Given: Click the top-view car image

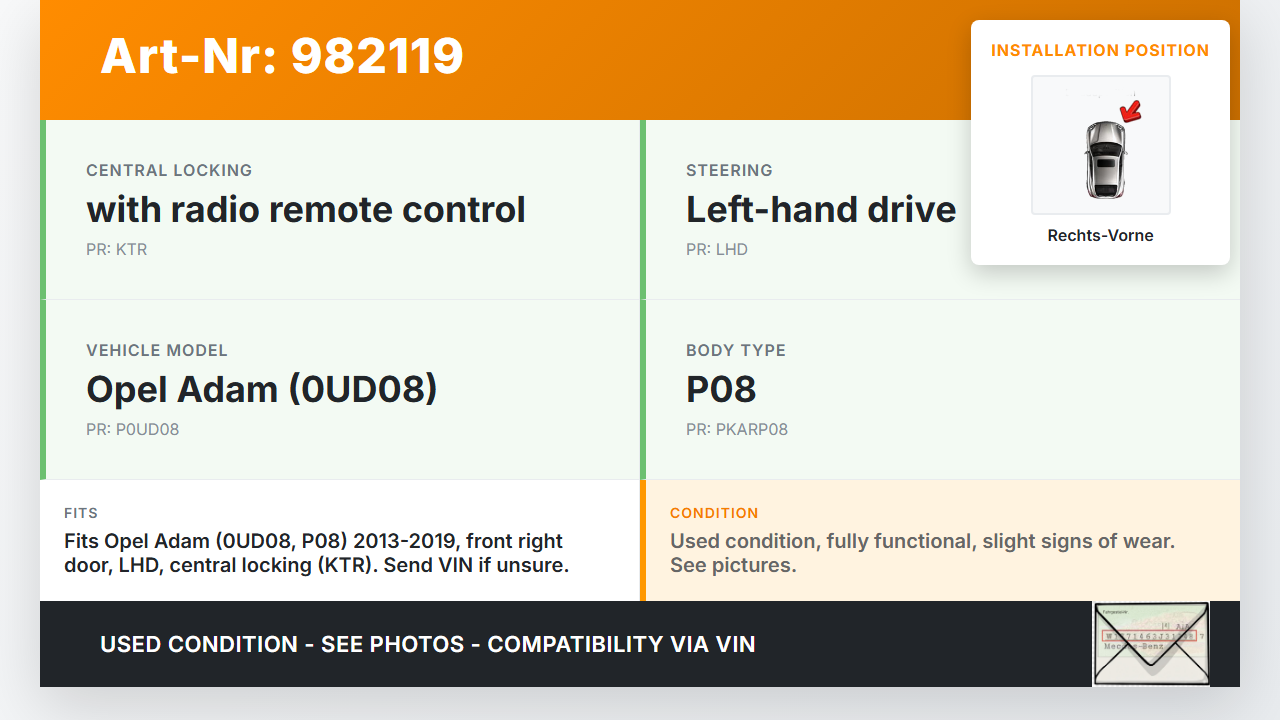Looking at the screenshot, I should [x=1104, y=158].
